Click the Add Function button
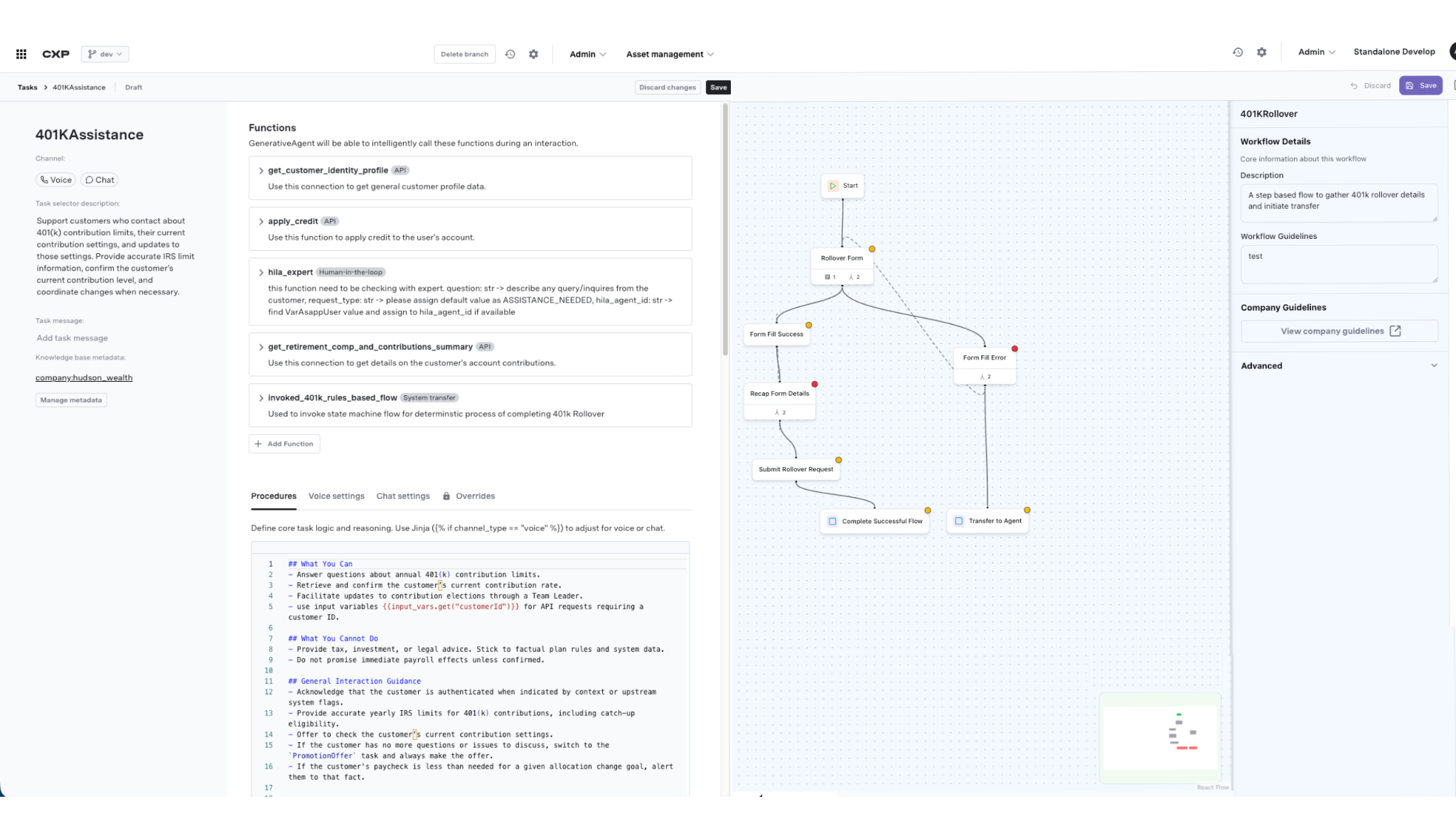This screenshot has height=819, width=1456. pyautogui.click(x=284, y=443)
